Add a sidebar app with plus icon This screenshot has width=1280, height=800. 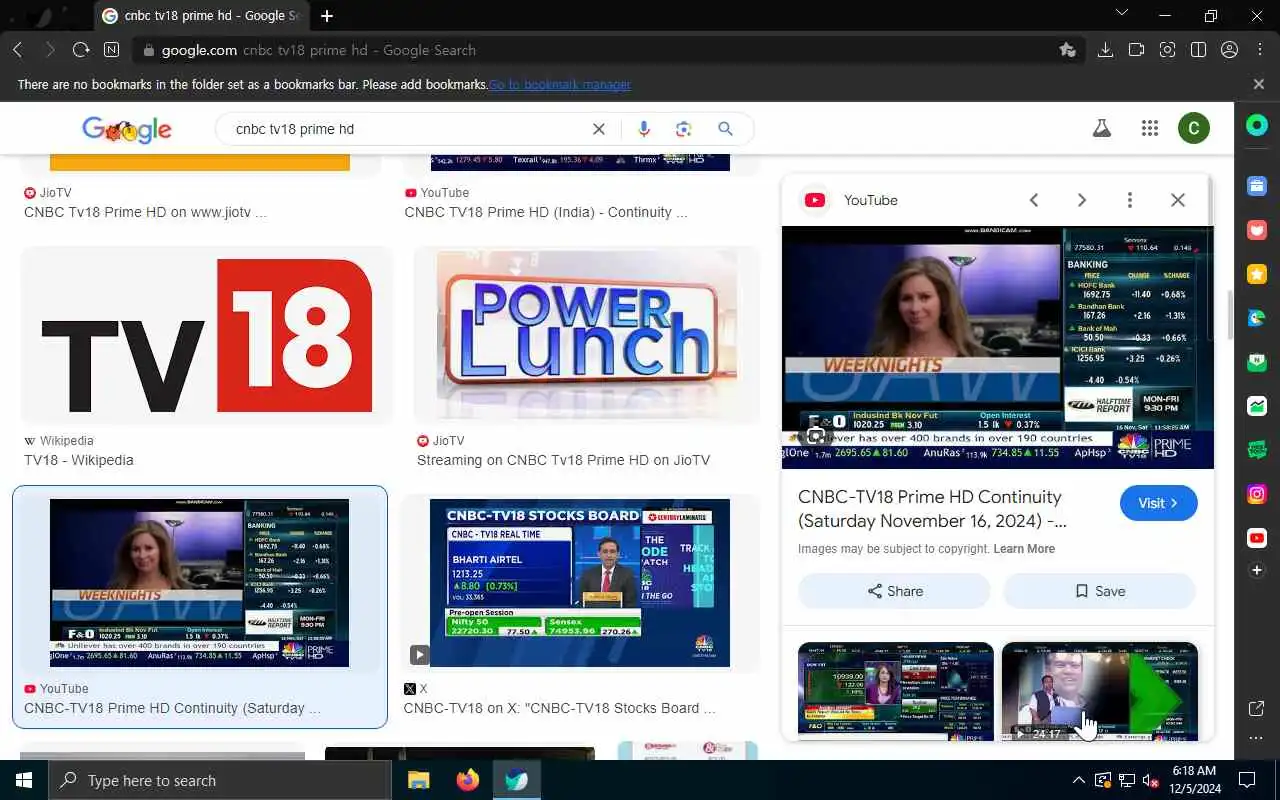point(1257,570)
